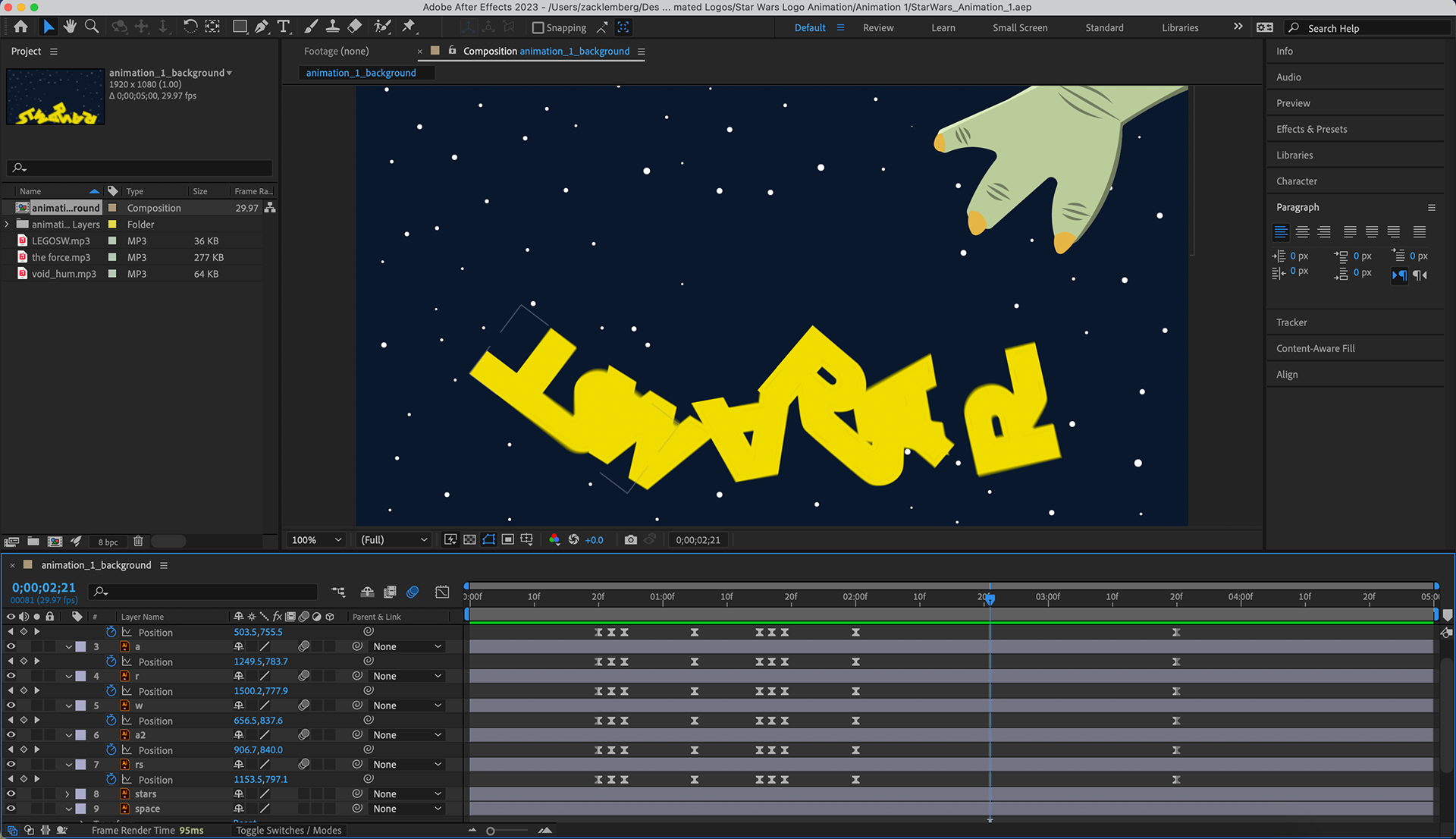This screenshot has height=839, width=1456.
Task: Click the Take Snapshot camera icon
Action: click(x=630, y=539)
